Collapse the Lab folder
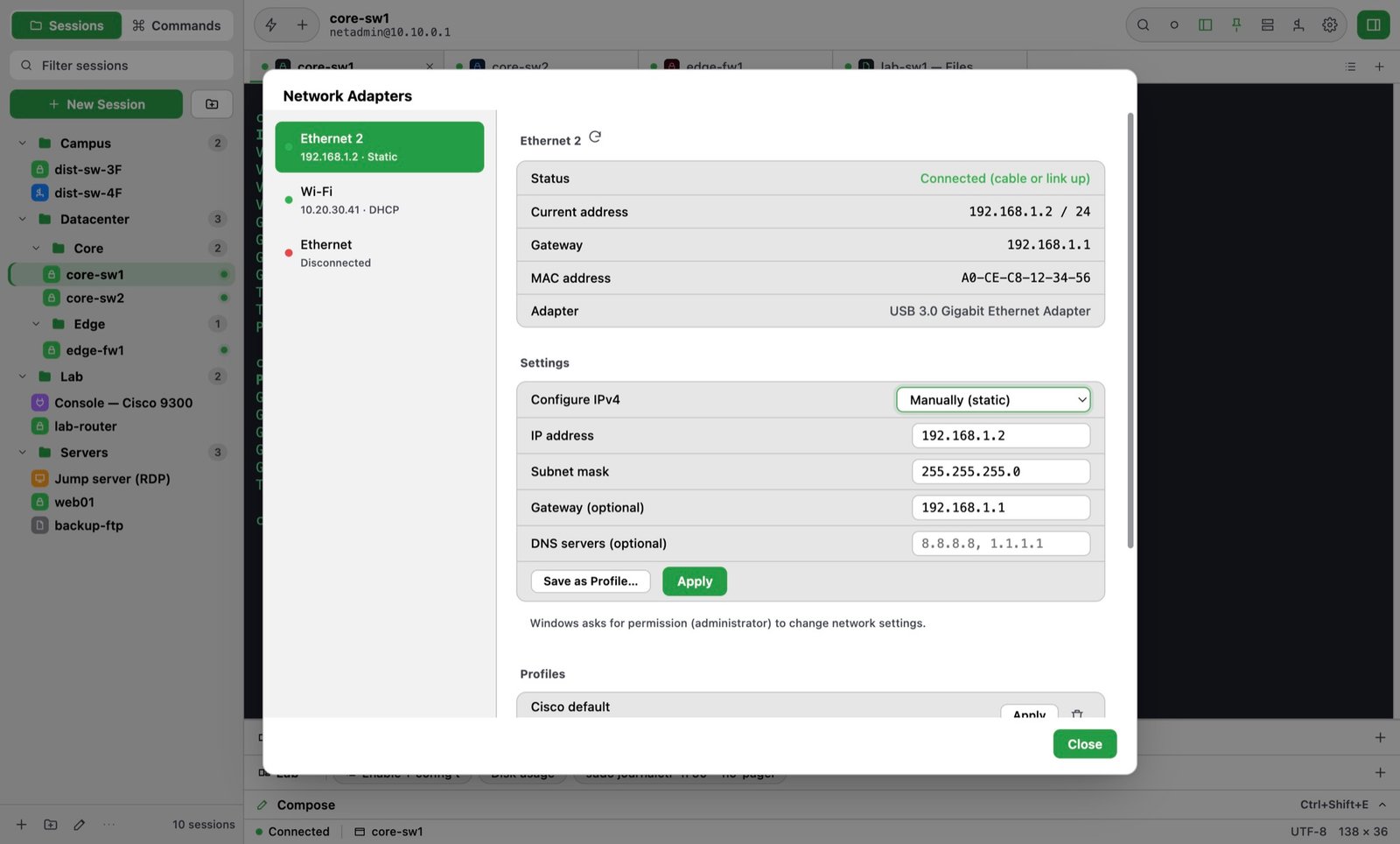 [x=23, y=377]
